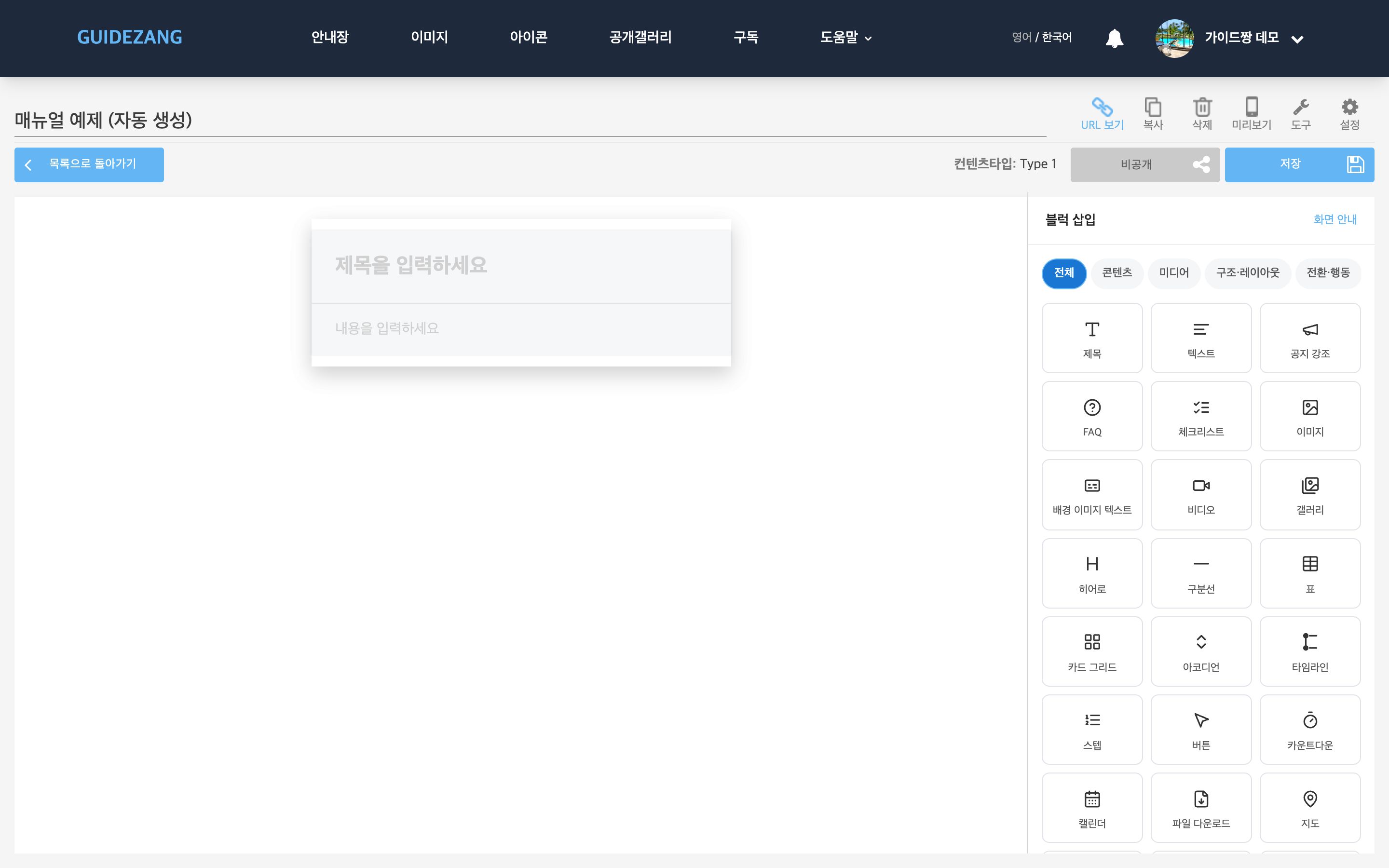Image resolution: width=1389 pixels, height=868 pixels.
Task: Open the 화면 안내 link
Action: coord(1335,219)
